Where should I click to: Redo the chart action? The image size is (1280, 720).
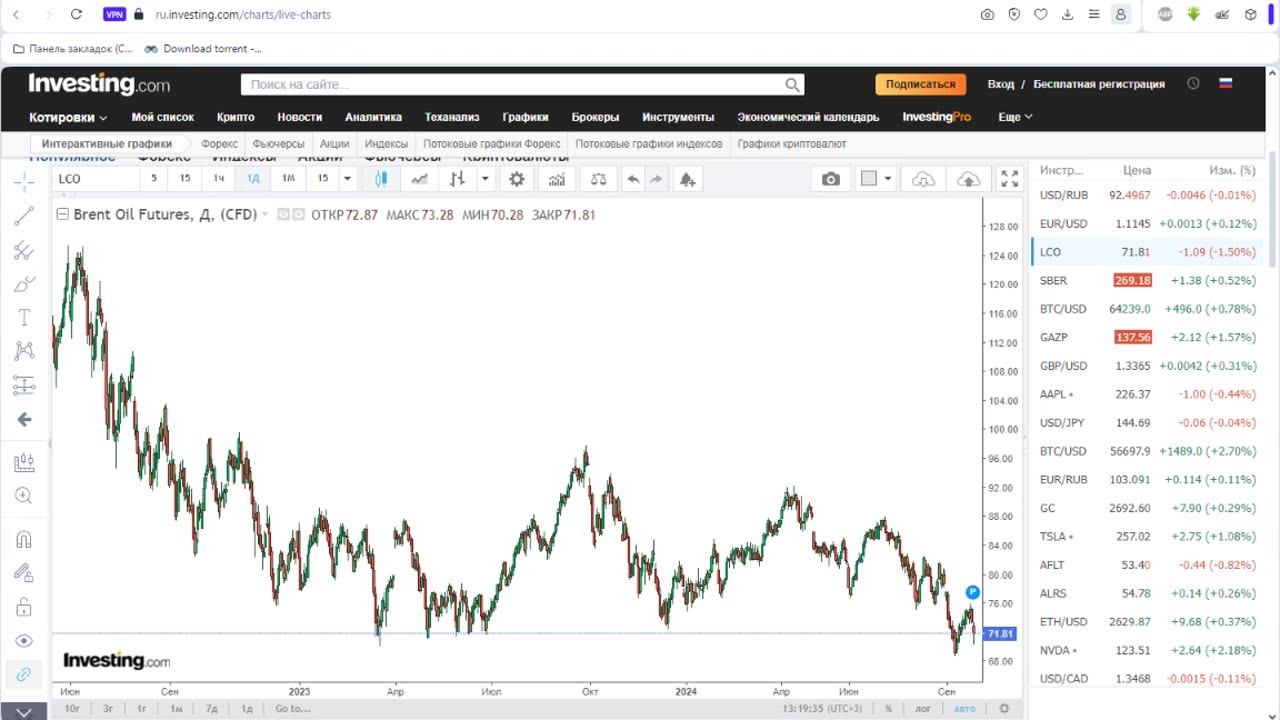(656, 179)
